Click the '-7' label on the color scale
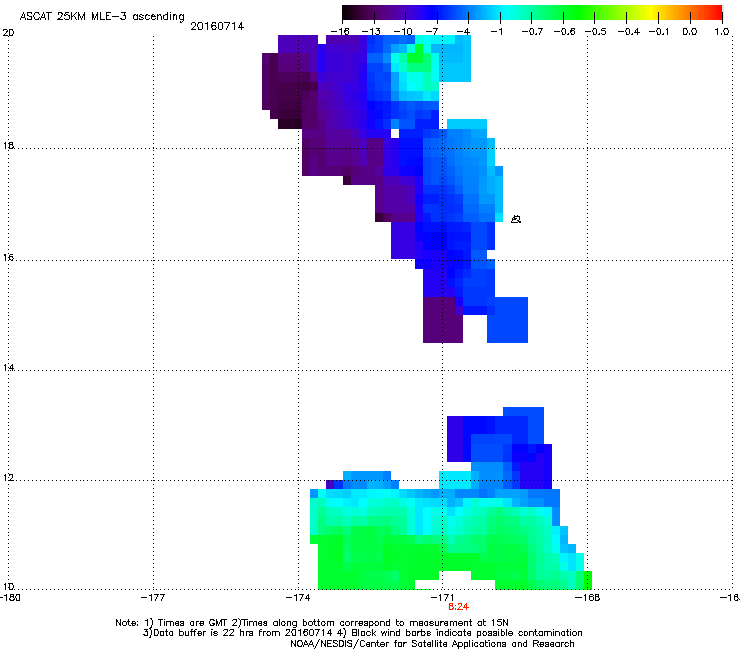 click(432, 32)
